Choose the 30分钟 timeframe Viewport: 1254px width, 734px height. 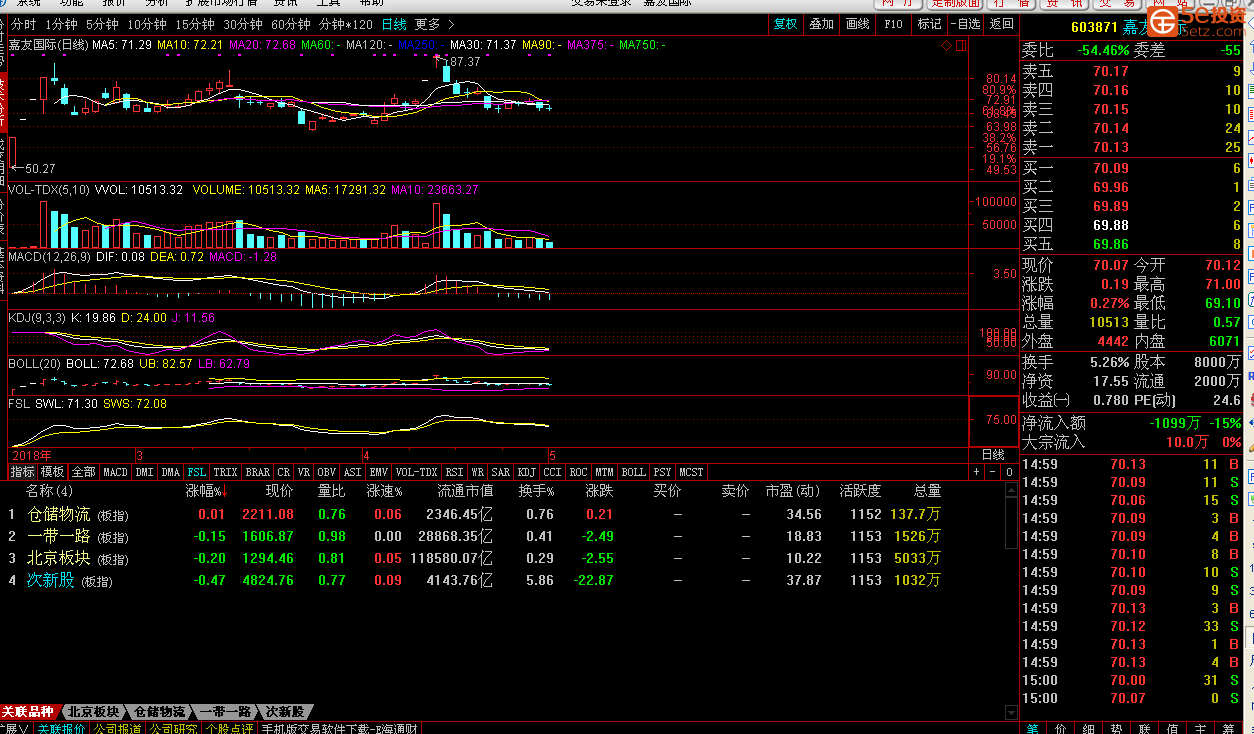point(242,24)
